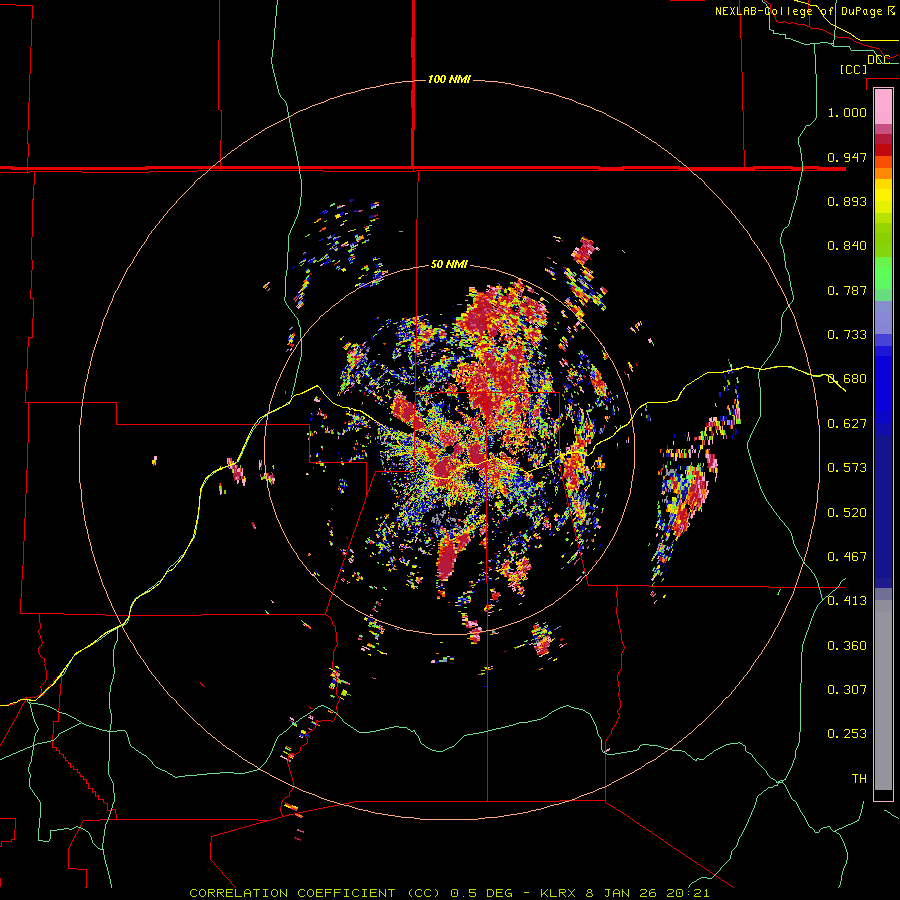
Task: Click the 0.307 scale value
Action: (x=847, y=690)
